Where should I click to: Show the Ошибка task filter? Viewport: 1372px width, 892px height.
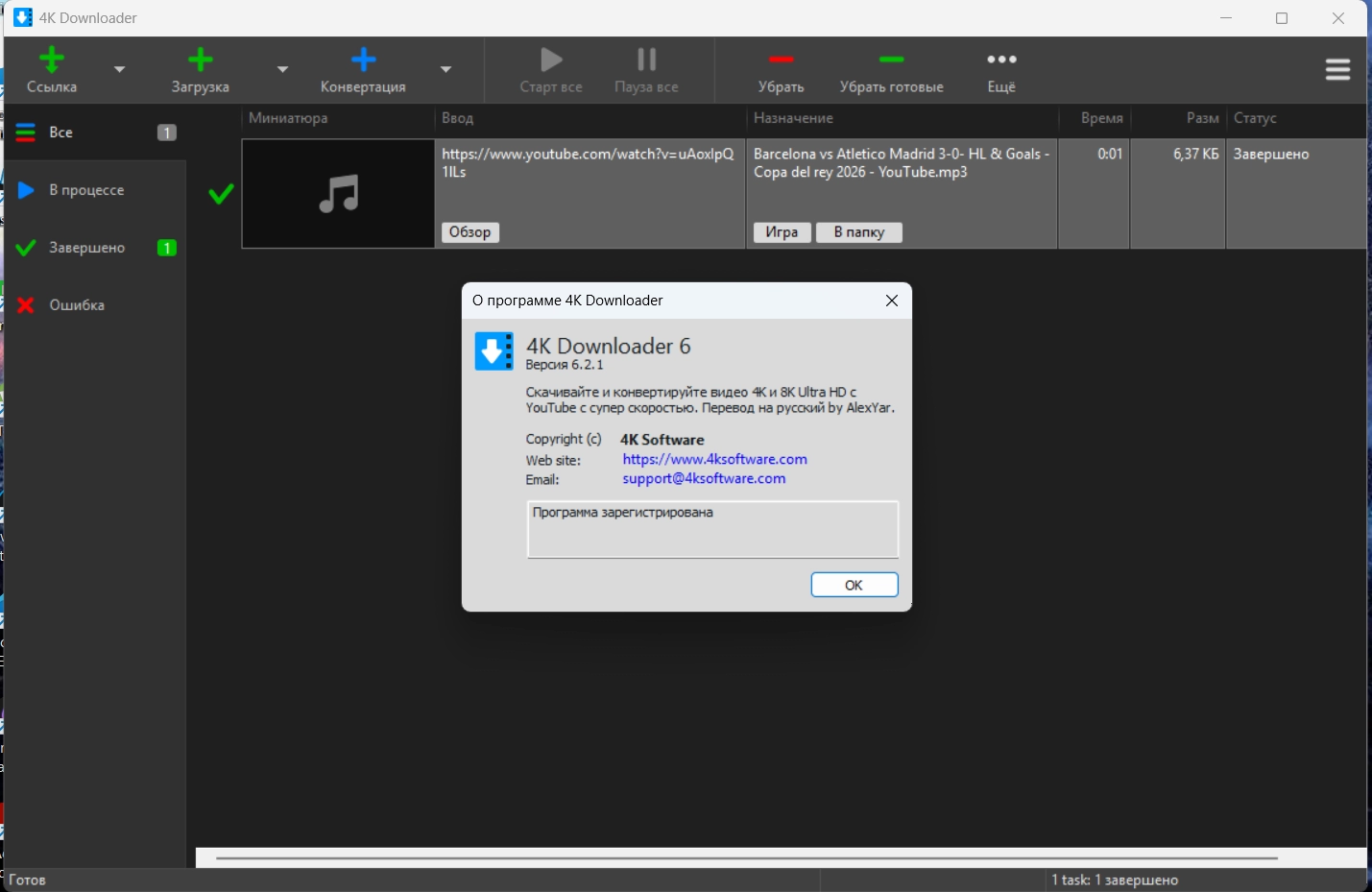point(95,305)
